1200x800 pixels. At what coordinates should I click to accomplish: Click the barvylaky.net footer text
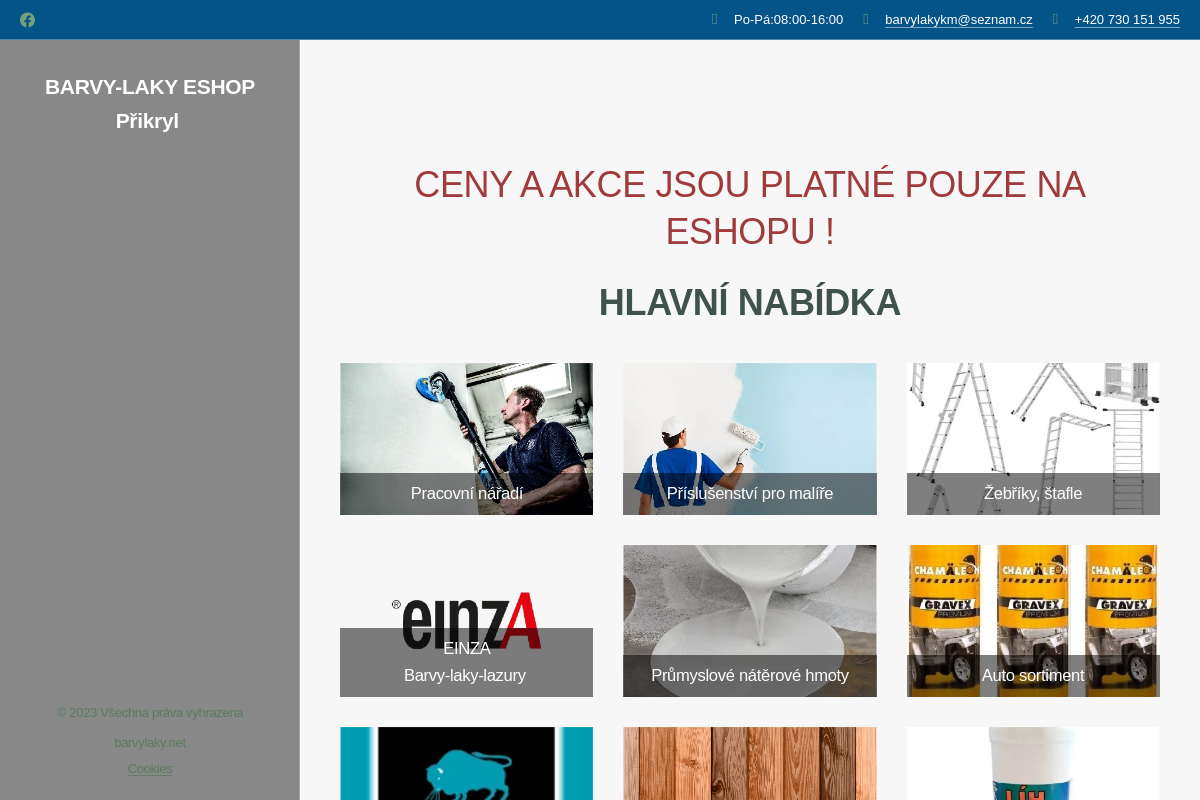tap(150, 742)
